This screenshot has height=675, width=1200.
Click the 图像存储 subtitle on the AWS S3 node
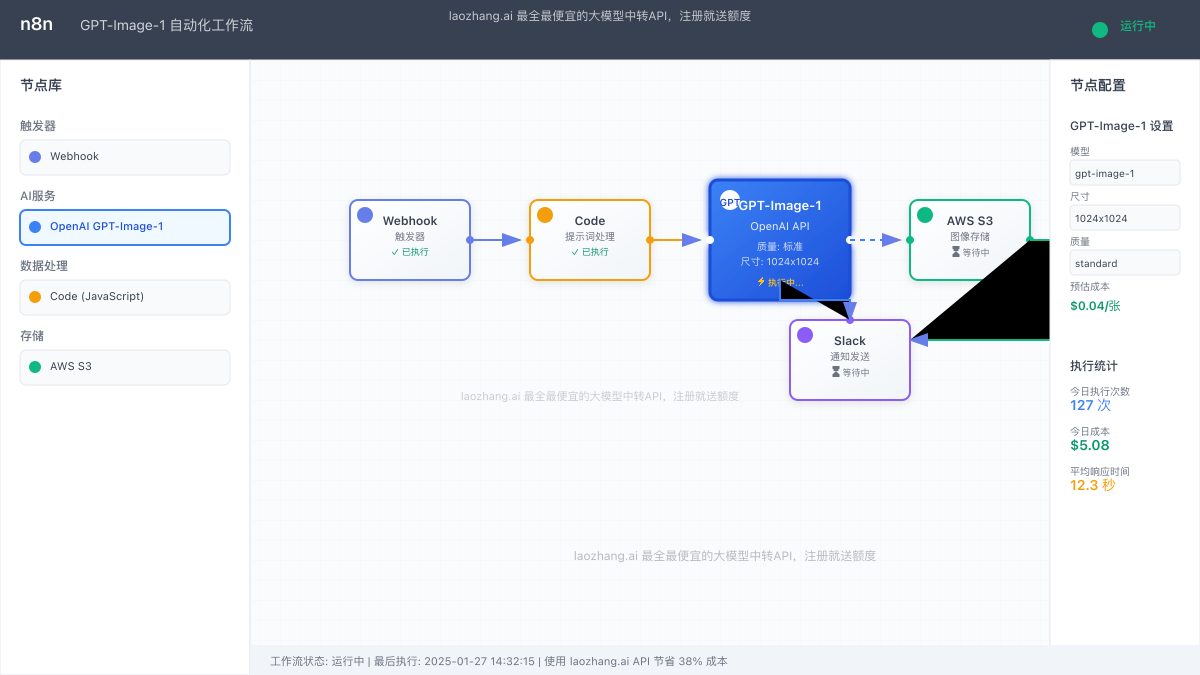pos(970,237)
